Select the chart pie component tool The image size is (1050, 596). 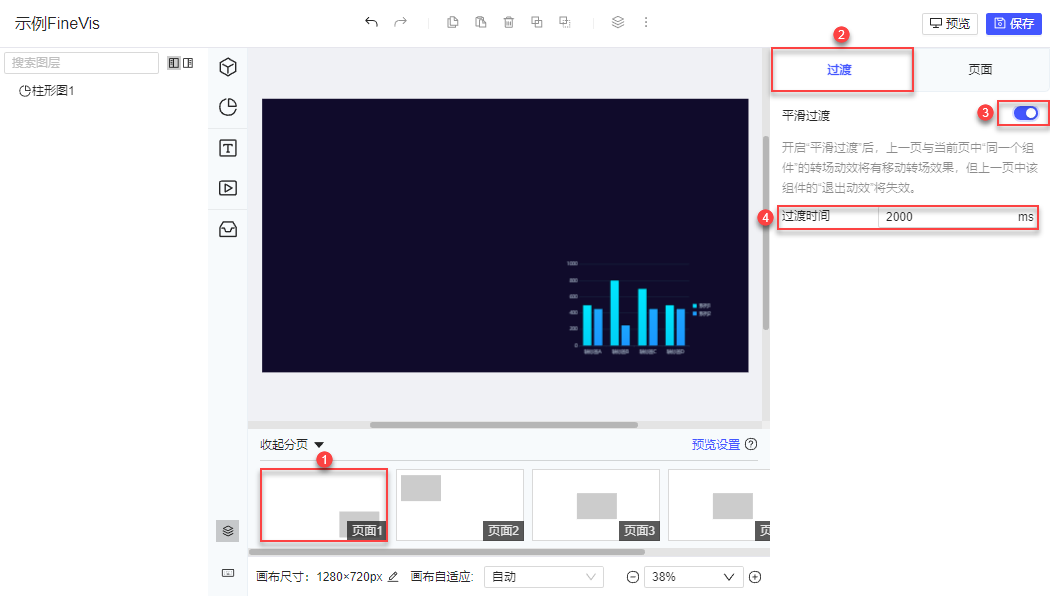pos(228,107)
